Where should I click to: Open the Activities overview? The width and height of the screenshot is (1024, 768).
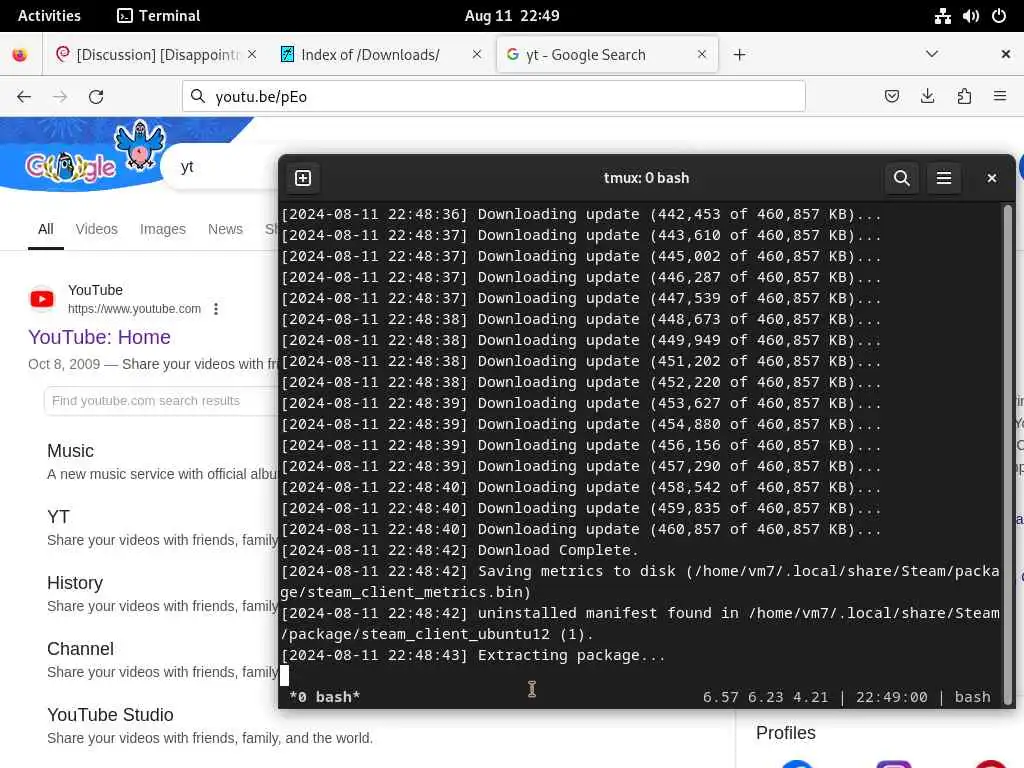49,16
